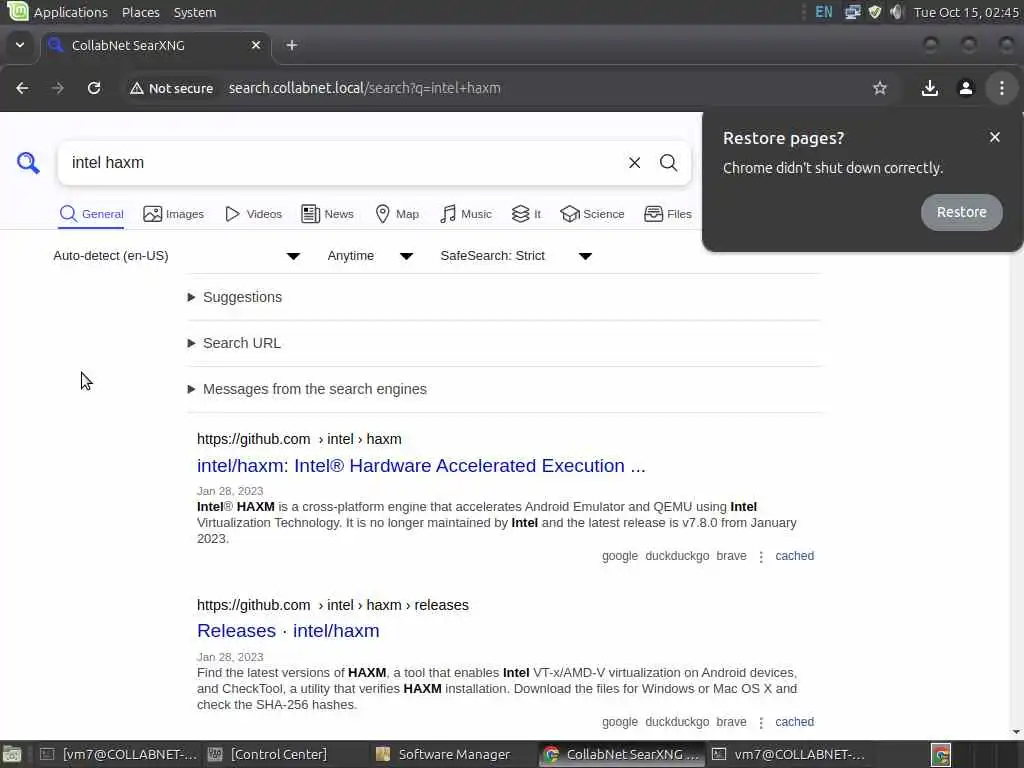
Task: Open the Releases · intel/haxm result
Action: point(288,631)
